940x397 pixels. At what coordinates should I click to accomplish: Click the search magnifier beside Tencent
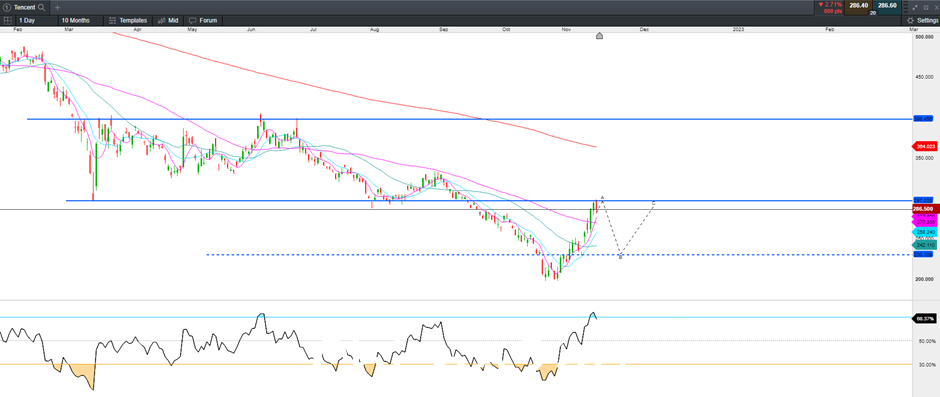pos(41,7)
